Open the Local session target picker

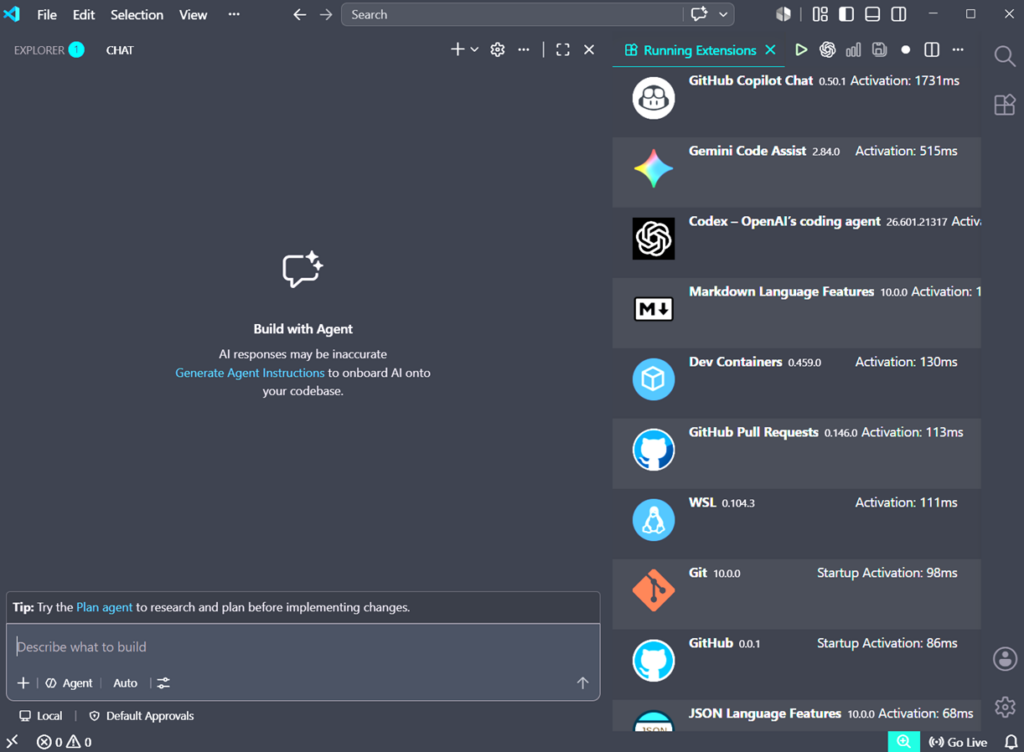click(40, 716)
